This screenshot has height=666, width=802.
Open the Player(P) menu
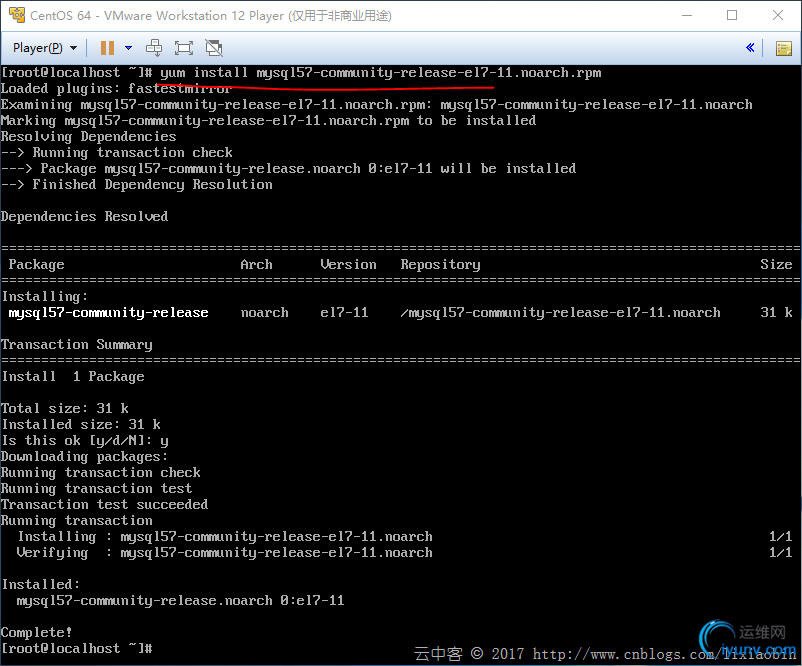tap(44, 48)
